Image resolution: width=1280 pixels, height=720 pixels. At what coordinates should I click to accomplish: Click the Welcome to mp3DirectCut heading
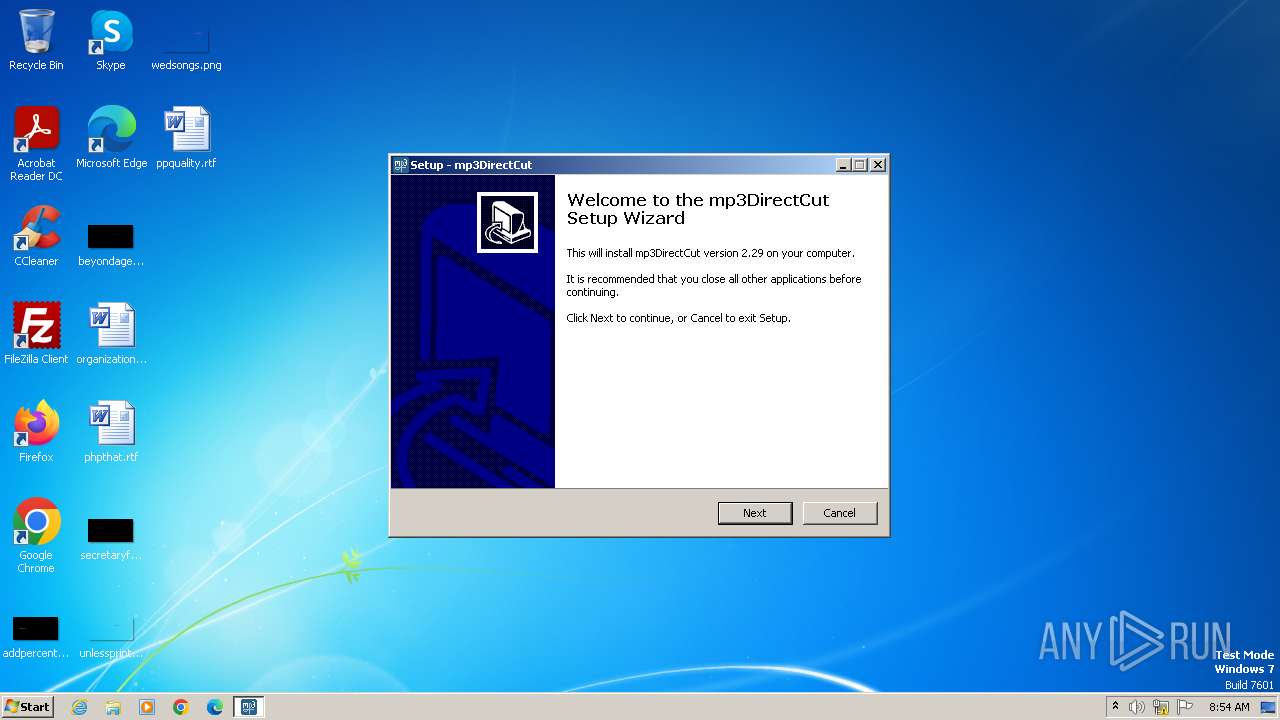click(x=698, y=209)
